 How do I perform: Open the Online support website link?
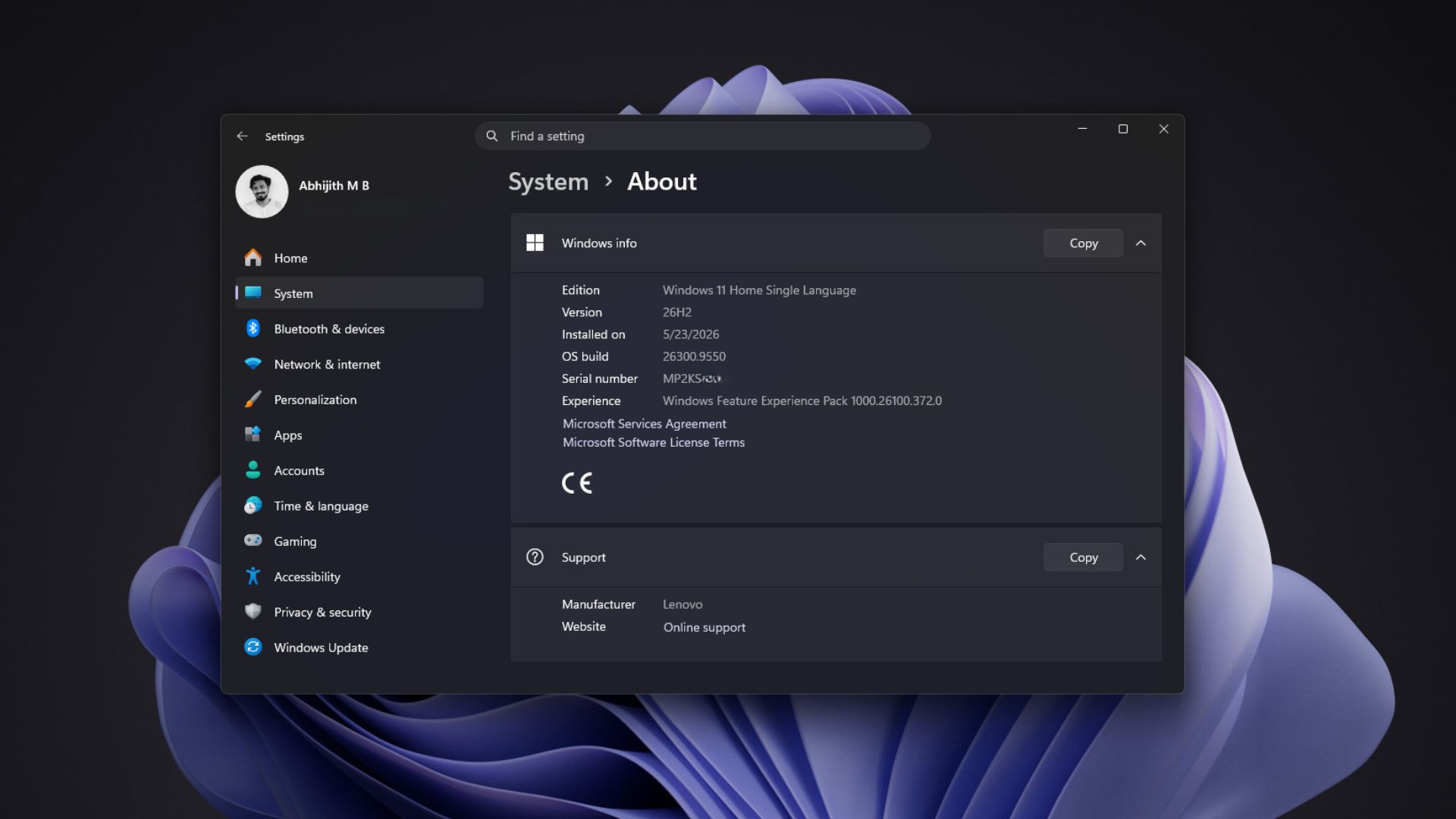(704, 627)
